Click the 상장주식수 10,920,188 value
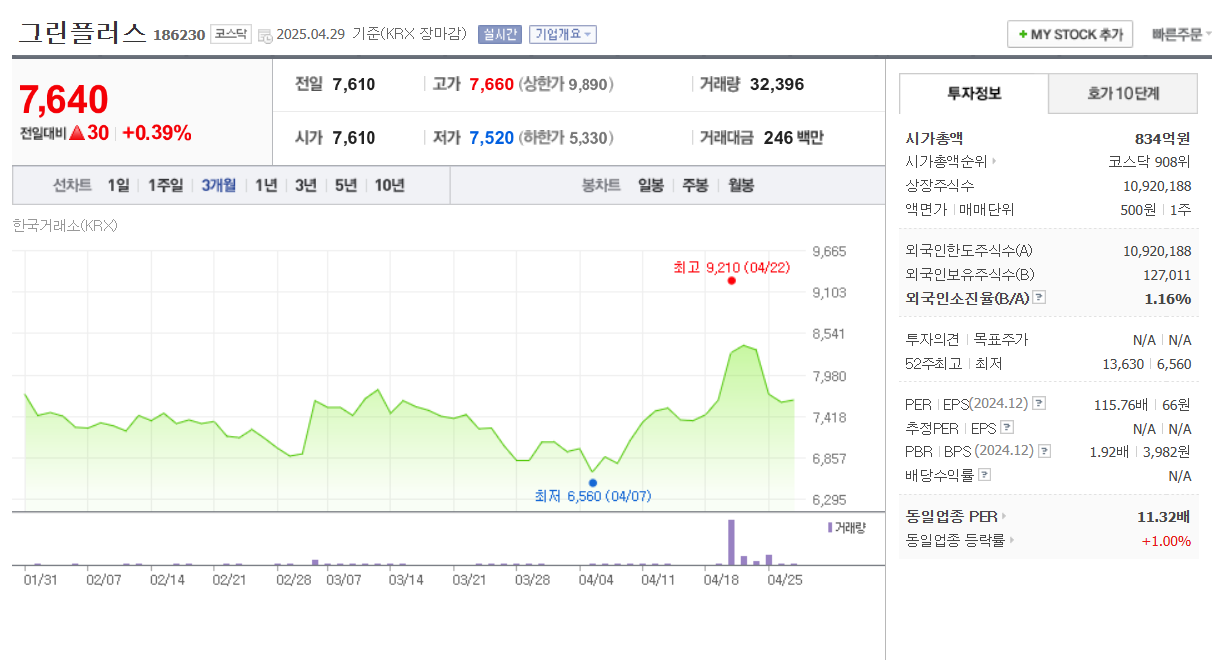This screenshot has width=1219, height=660. point(1157,185)
